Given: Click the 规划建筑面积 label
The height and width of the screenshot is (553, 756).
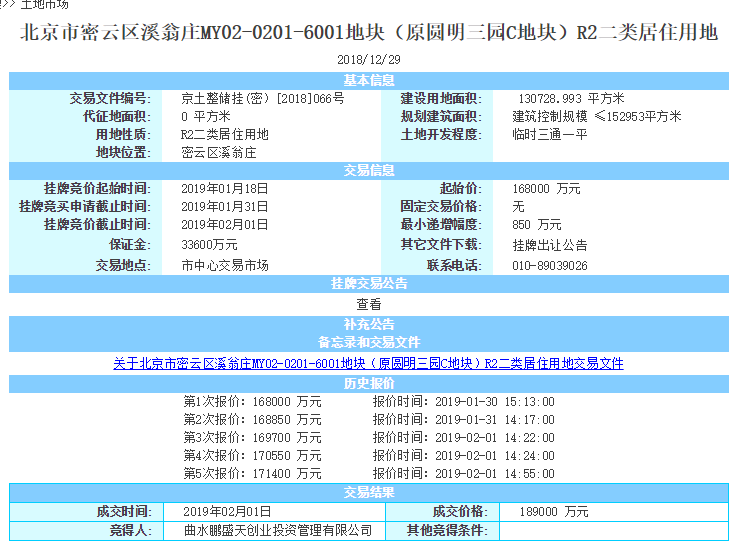Looking at the screenshot, I should 441,117.
